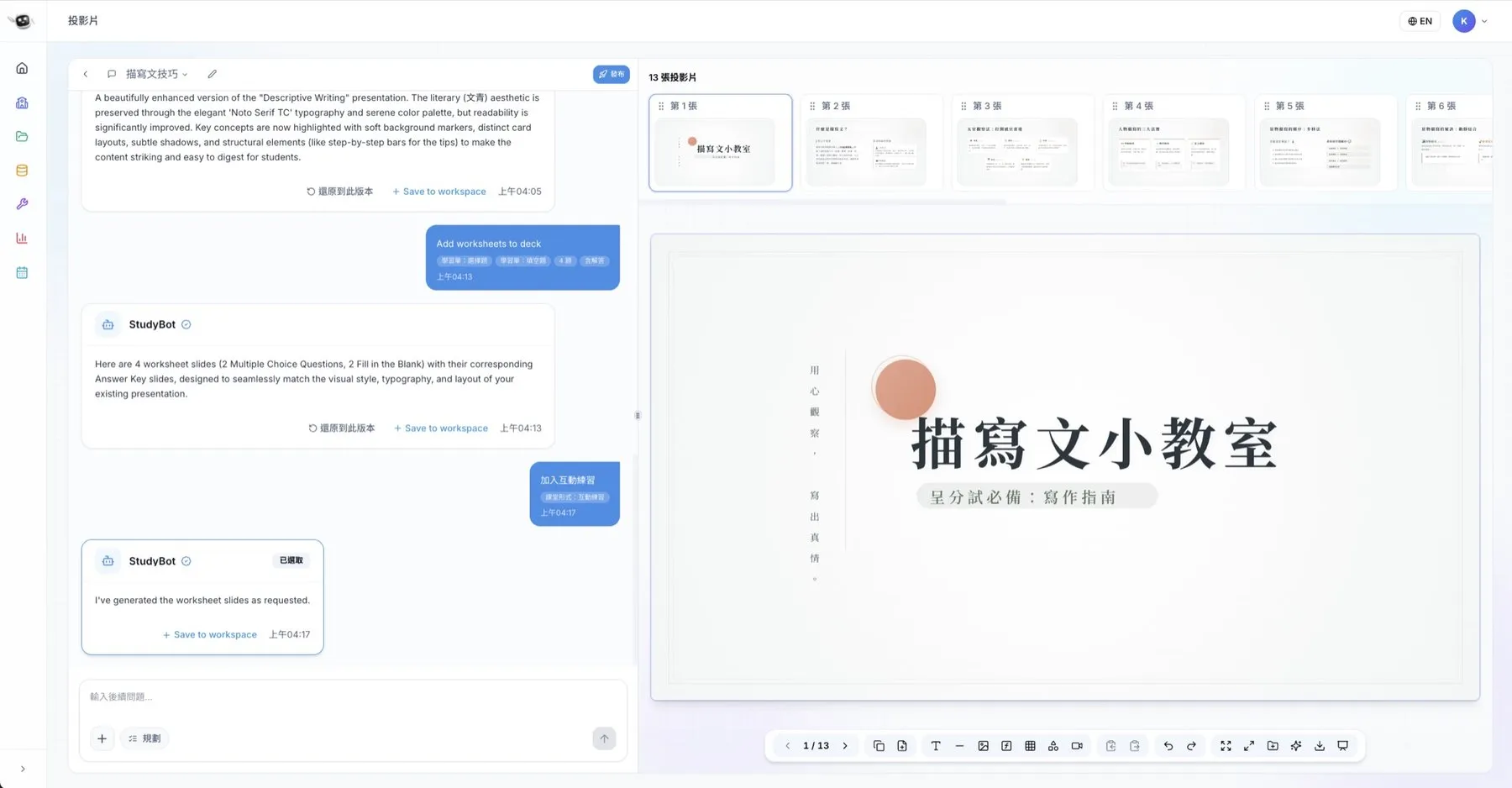
Task: Insert a text box with the T tool
Action: coord(936,746)
